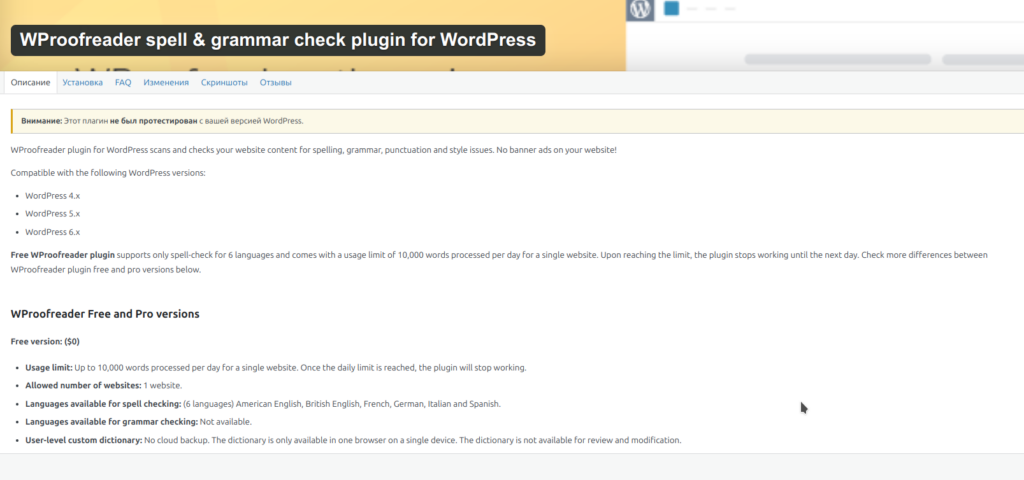Image resolution: width=1024 pixels, height=480 pixels.
Task: Click the Free version ($0) label
Action: [52, 341]
